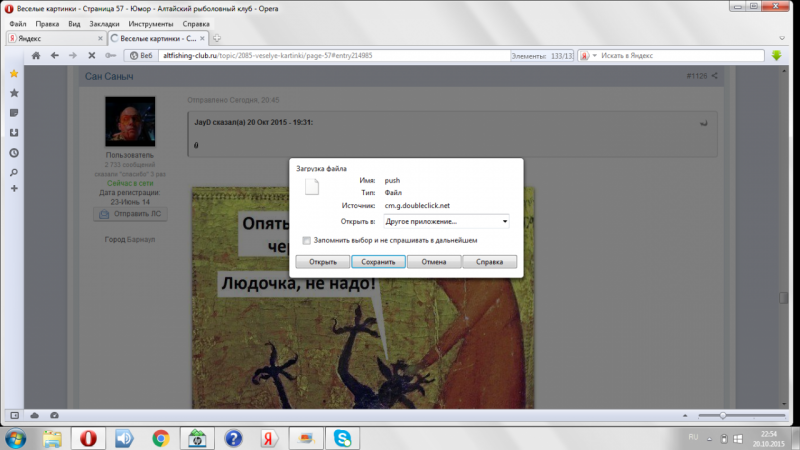Image resolution: width=800 pixels, height=450 pixels.
Task: Click the Открыть button in dialog
Action: pos(322,262)
